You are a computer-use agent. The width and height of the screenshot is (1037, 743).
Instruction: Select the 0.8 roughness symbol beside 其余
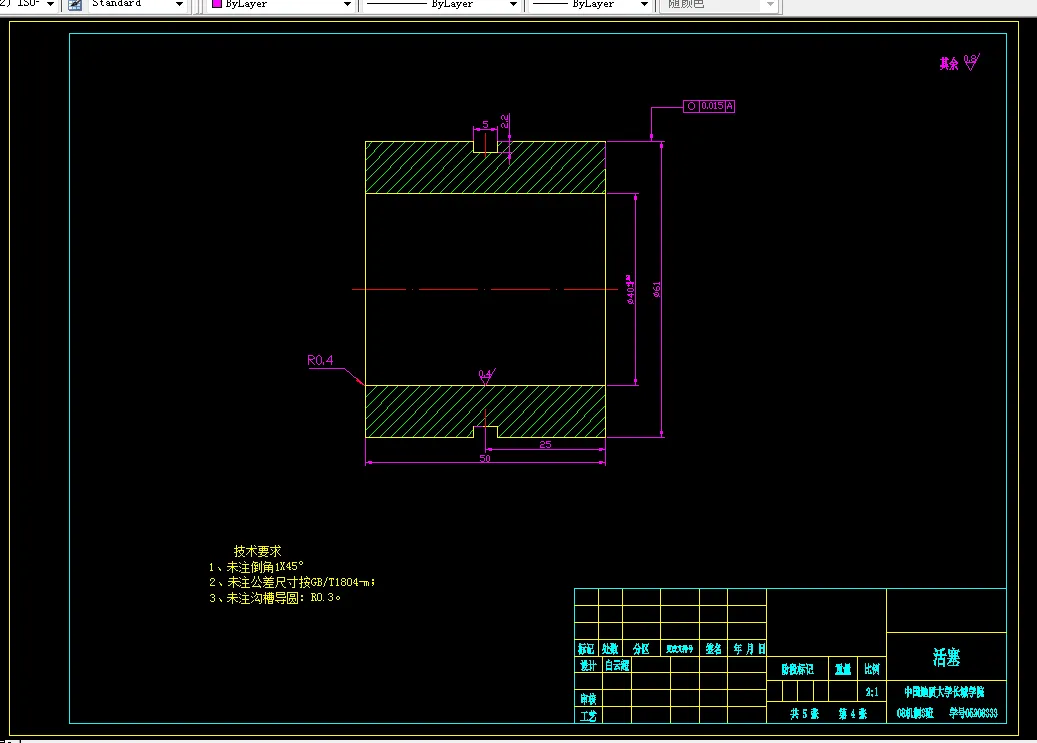(972, 62)
